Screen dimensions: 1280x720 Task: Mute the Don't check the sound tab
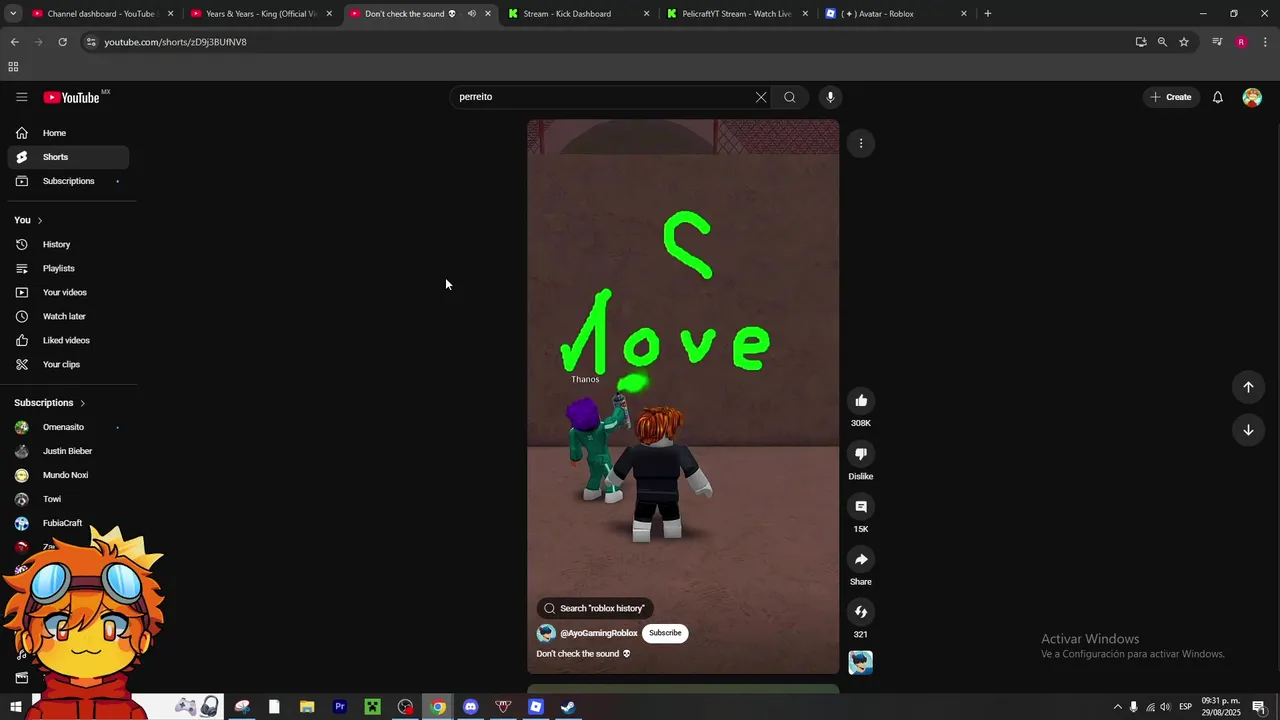click(472, 14)
